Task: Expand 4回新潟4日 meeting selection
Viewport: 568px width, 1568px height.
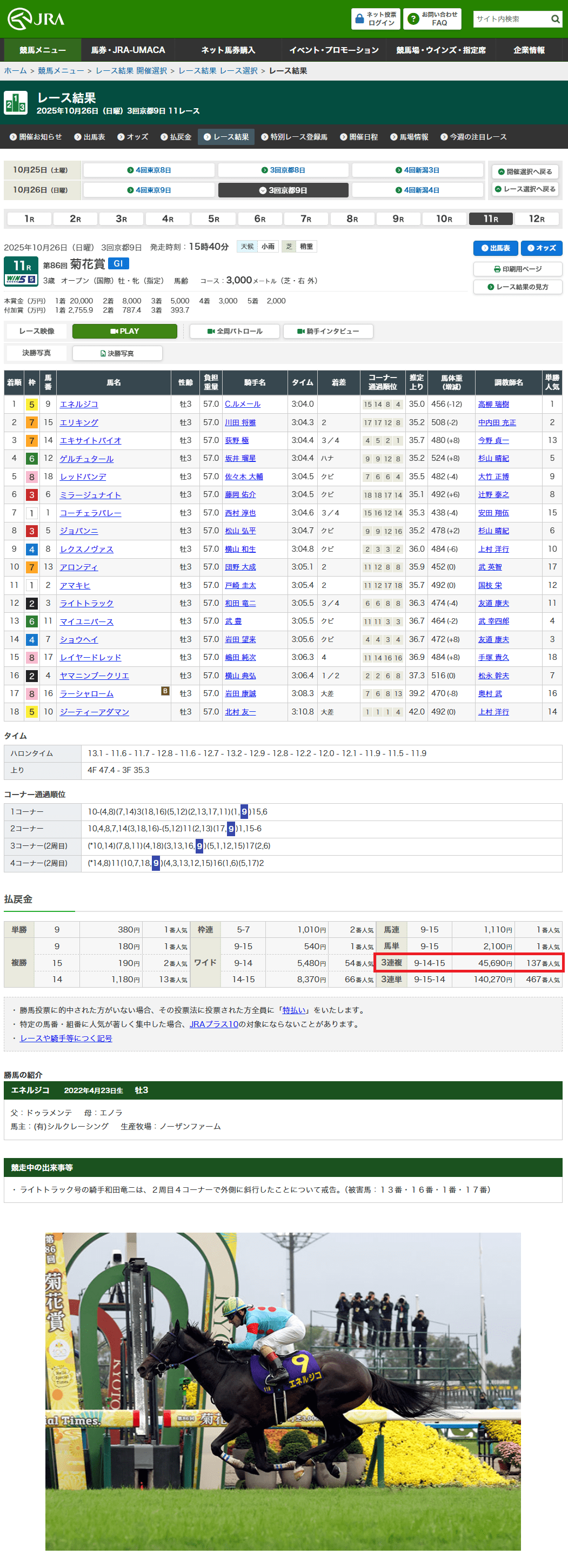Action: 417,190
